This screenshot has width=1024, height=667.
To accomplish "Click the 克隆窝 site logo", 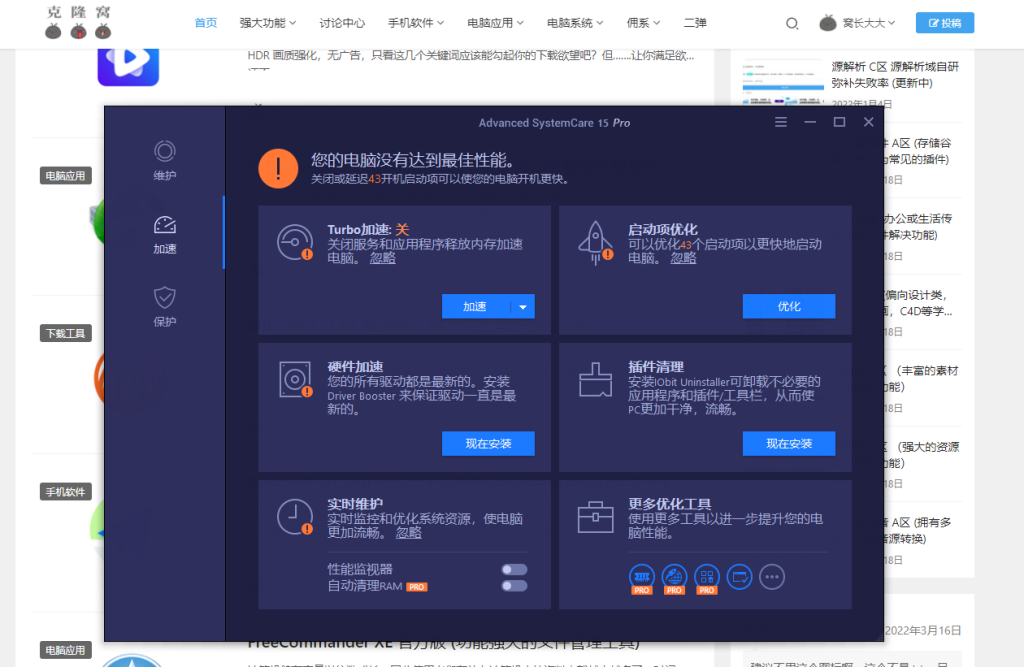I will [x=78, y=22].
